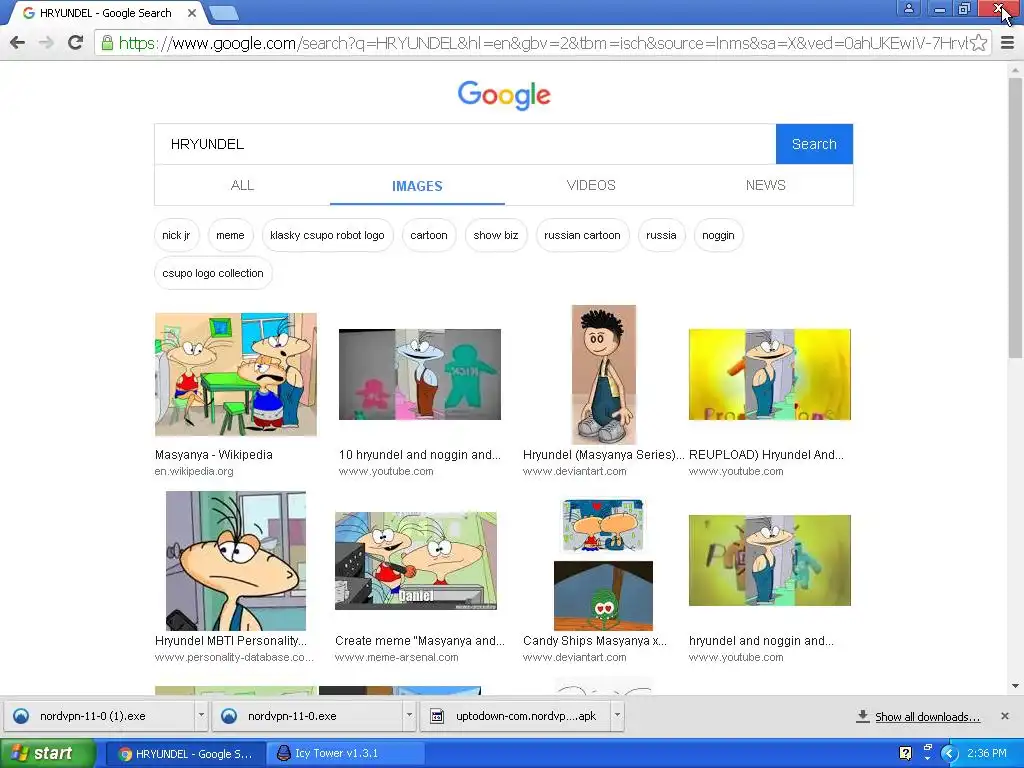The height and width of the screenshot is (768, 1024).
Task: Click the address bar URL
Action: pos(542,43)
